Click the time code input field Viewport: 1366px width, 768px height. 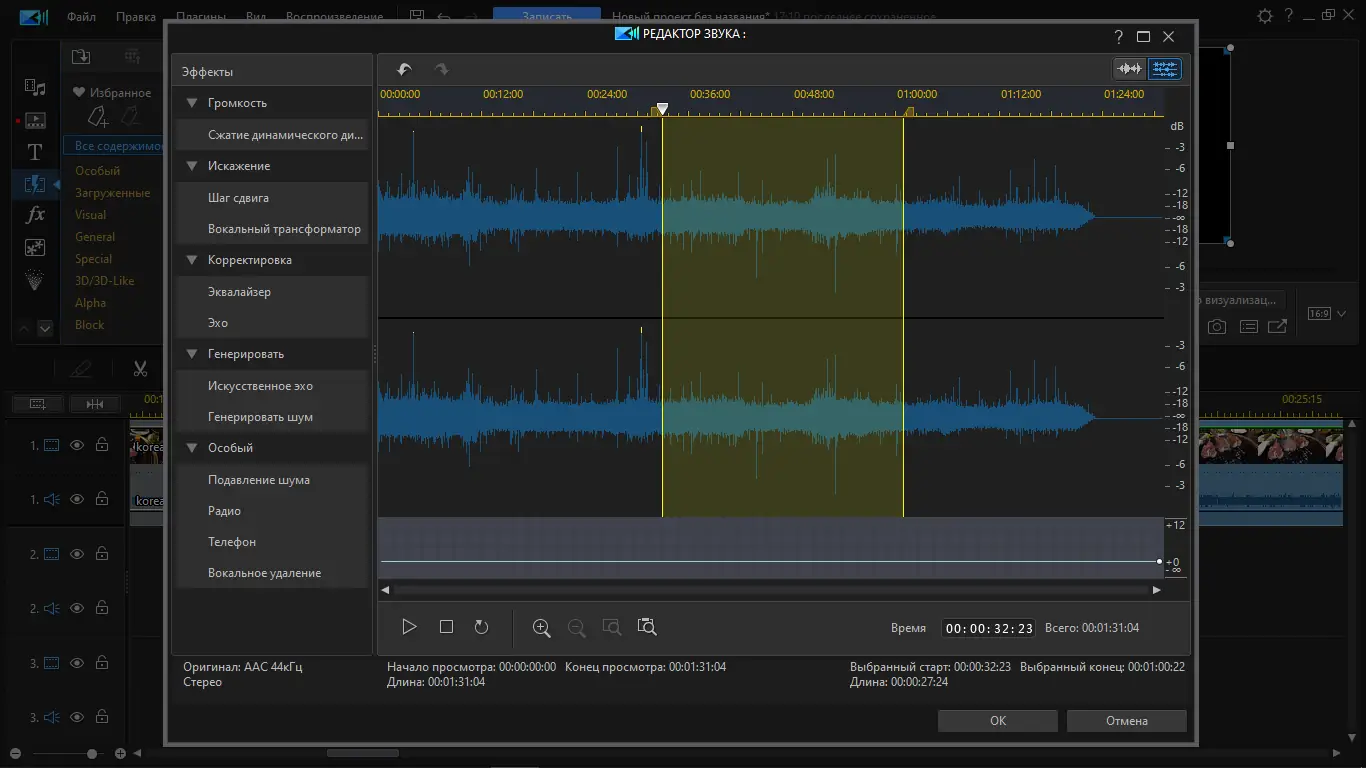(988, 628)
